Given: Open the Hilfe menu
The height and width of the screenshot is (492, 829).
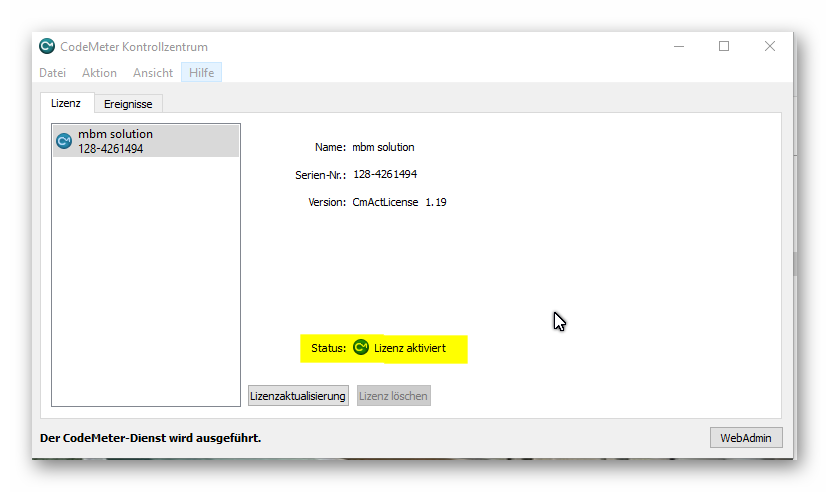Looking at the screenshot, I should point(201,73).
